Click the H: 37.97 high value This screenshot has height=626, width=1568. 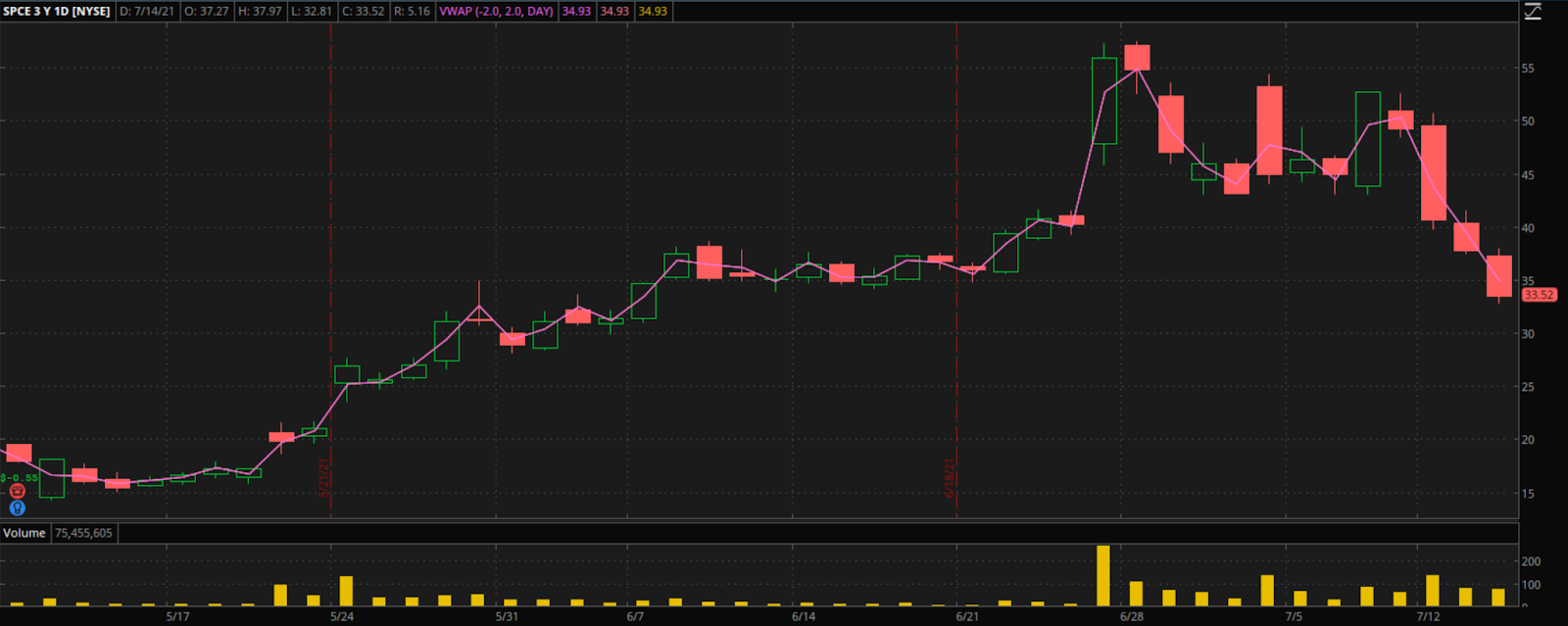tap(260, 12)
